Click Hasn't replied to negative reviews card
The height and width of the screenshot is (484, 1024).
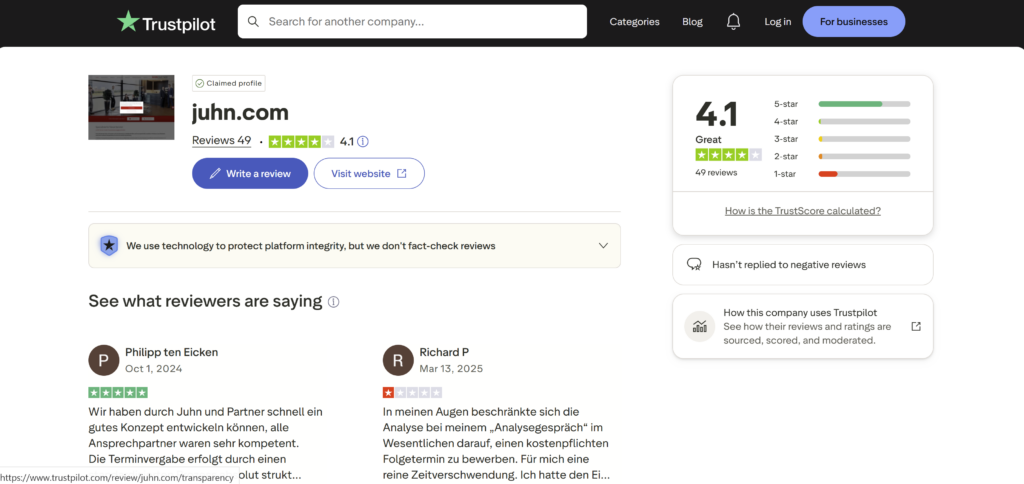click(803, 265)
